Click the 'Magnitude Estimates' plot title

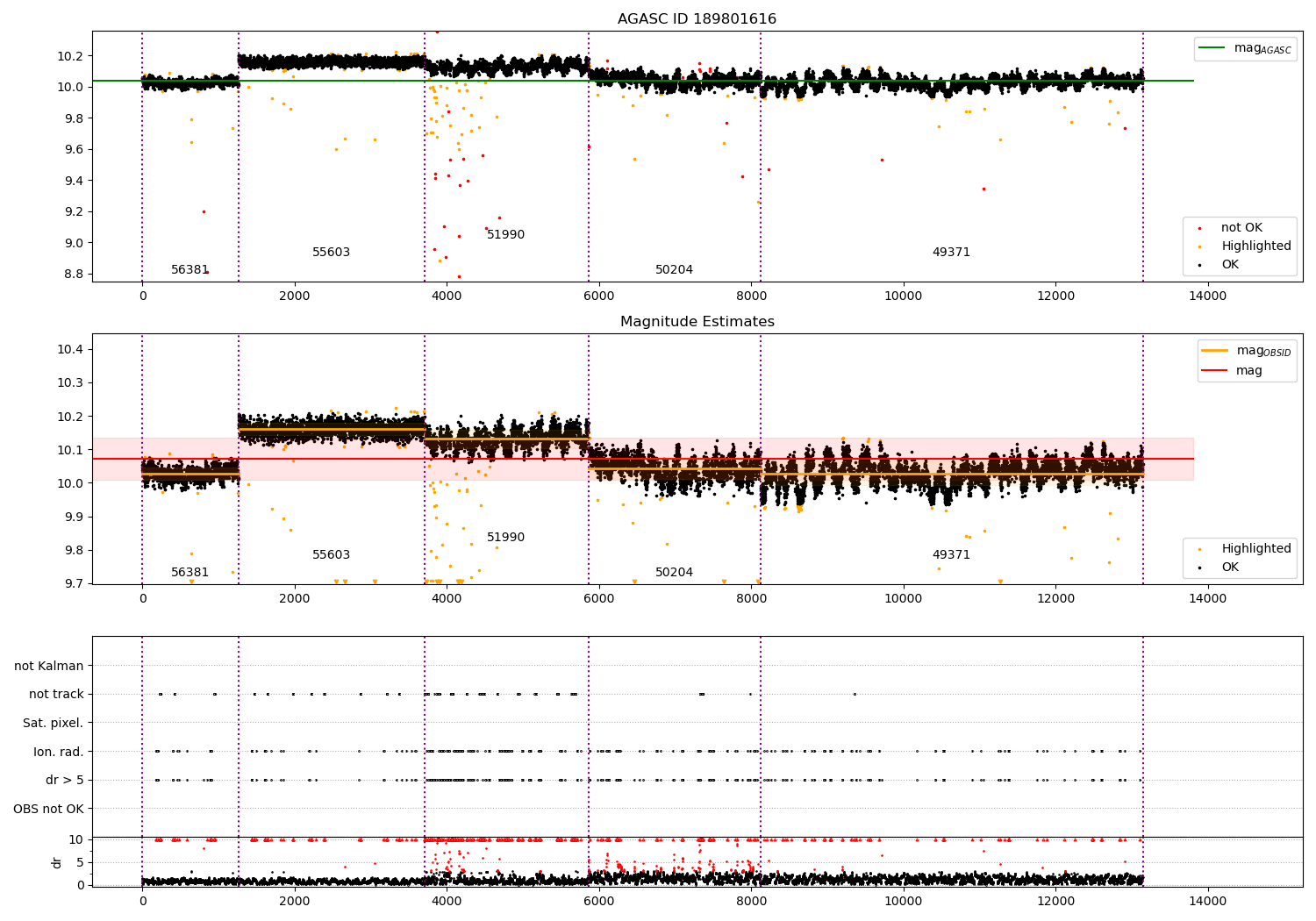(697, 322)
